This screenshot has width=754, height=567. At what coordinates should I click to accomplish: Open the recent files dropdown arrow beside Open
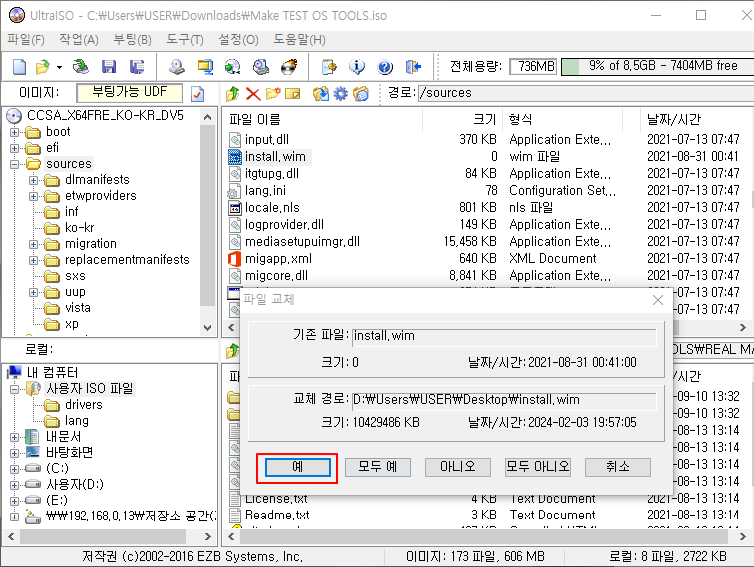point(59,67)
